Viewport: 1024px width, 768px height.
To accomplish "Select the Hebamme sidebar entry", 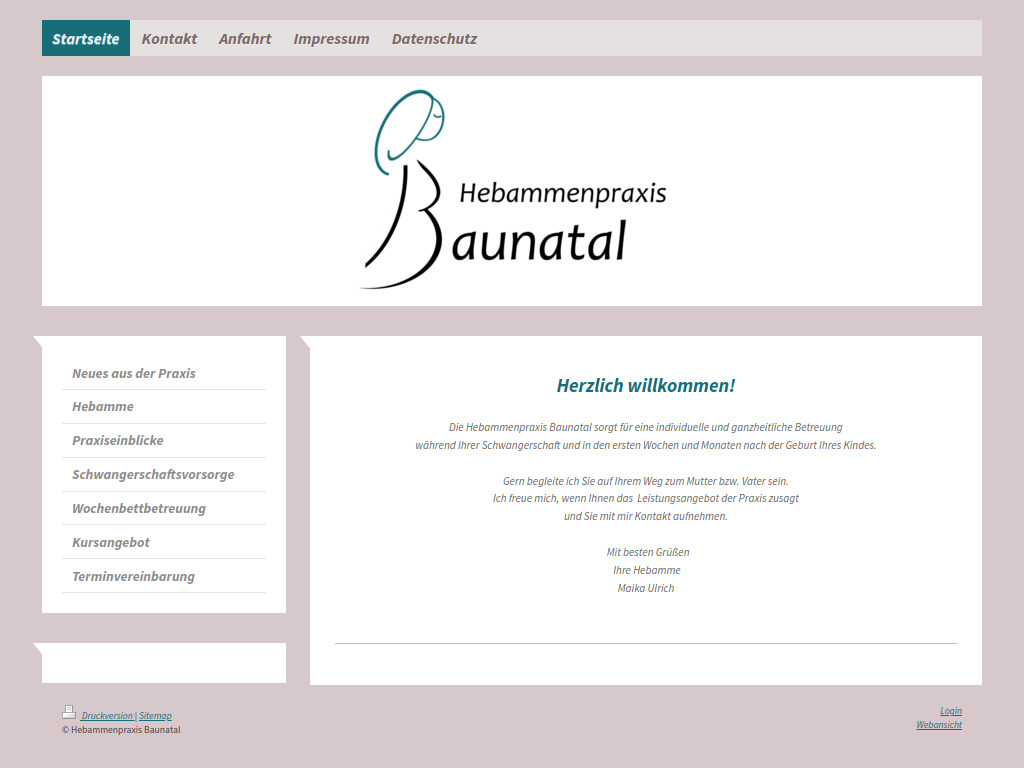I will 102,406.
